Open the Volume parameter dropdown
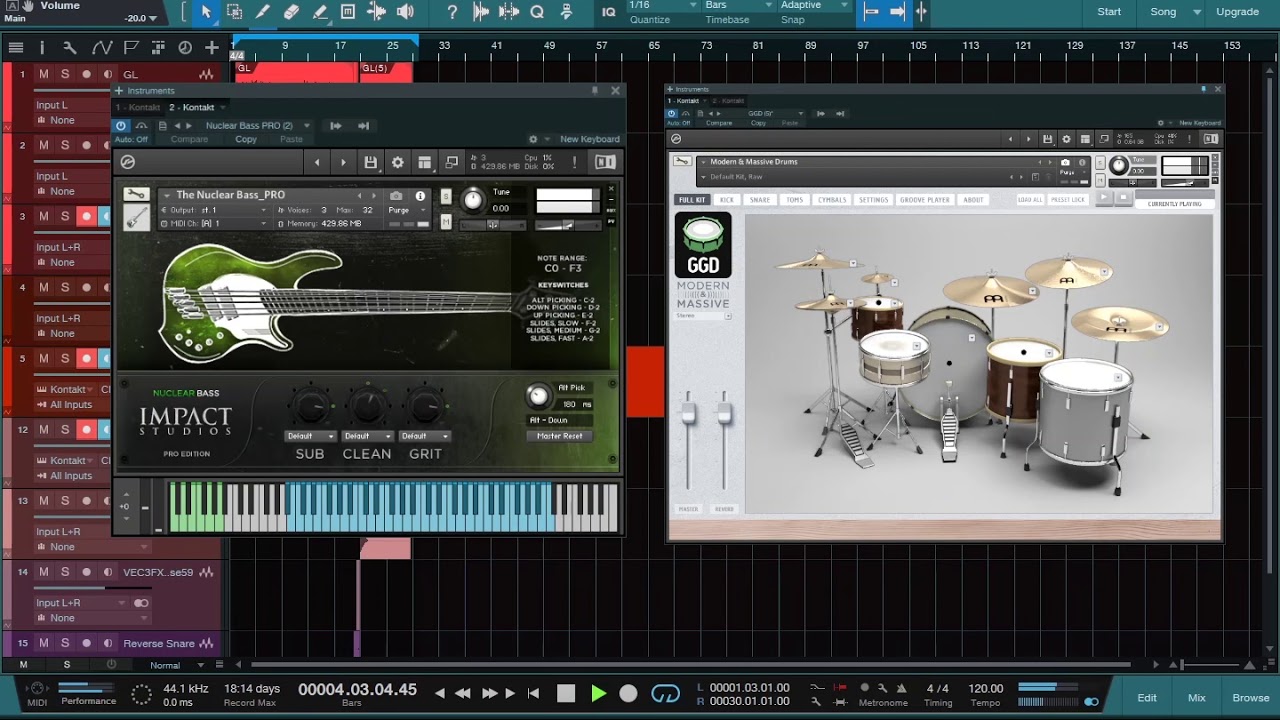The height and width of the screenshot is (720, 1280). [153, 18]
